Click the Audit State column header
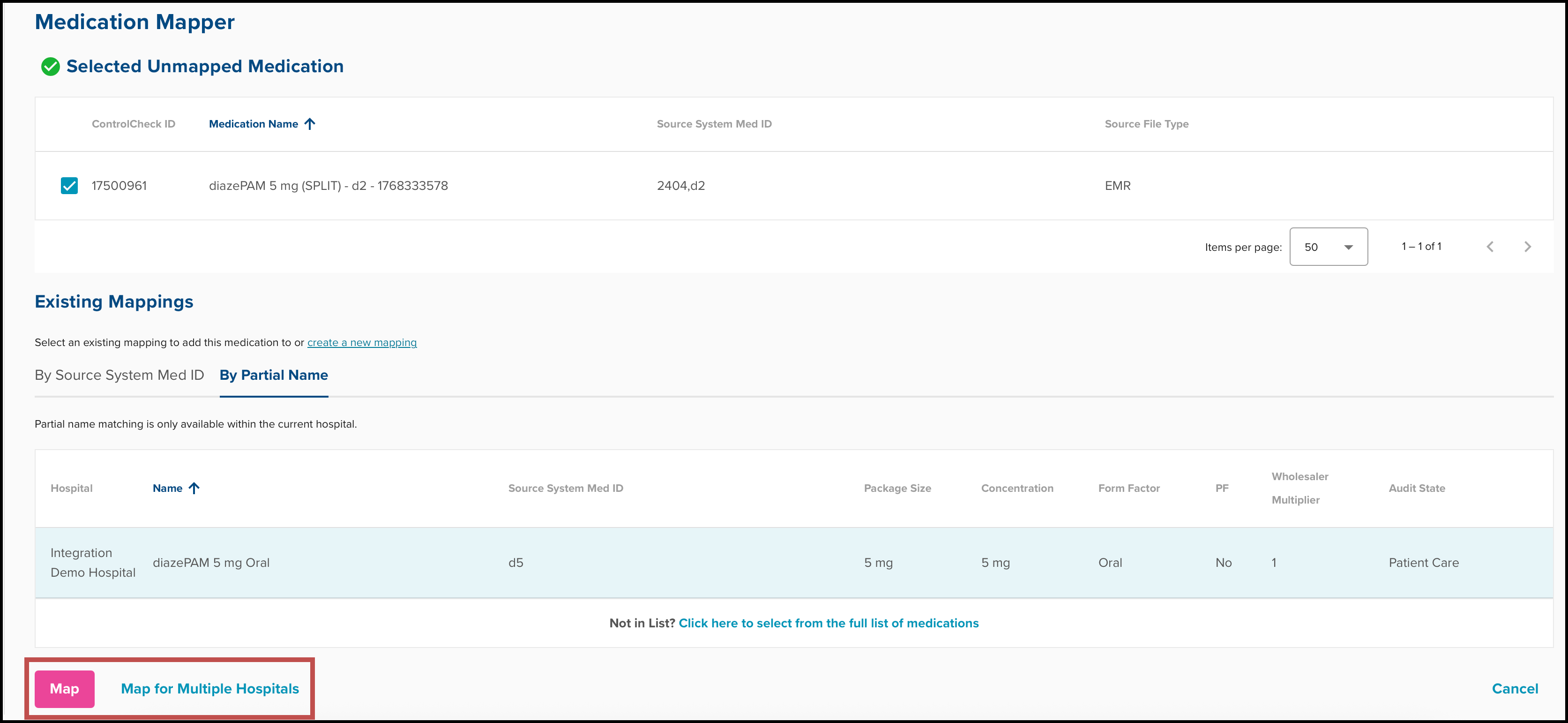Image resolution: width=1568 pixels, height=723 pixels. [1417, 489]
